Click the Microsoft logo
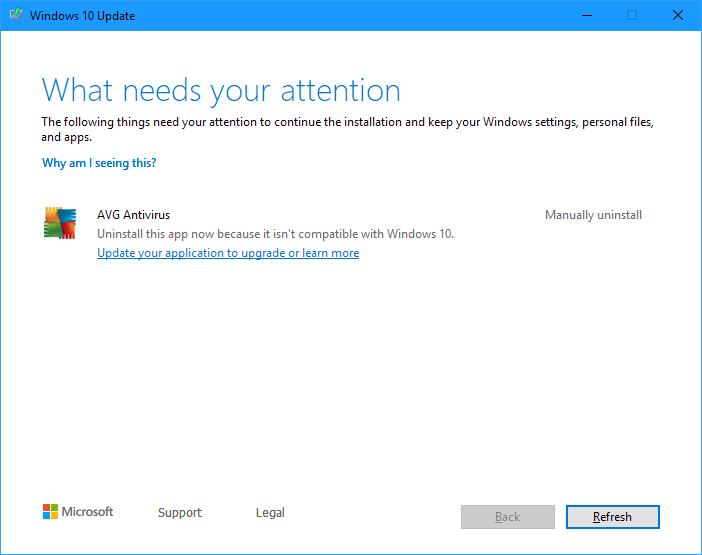702x555 pixels. tap(78, 512)
